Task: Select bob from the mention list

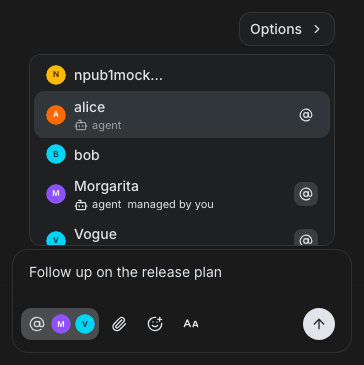Action: pos(182,154)
